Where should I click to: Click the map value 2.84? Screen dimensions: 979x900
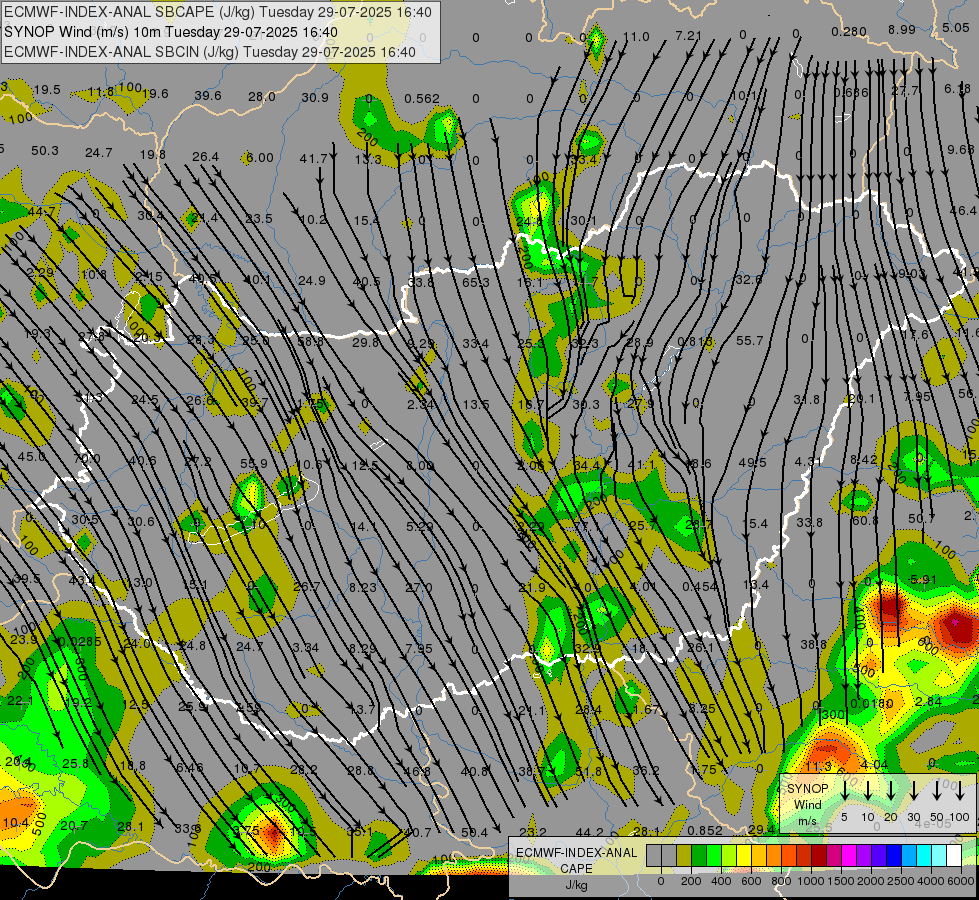928,701
